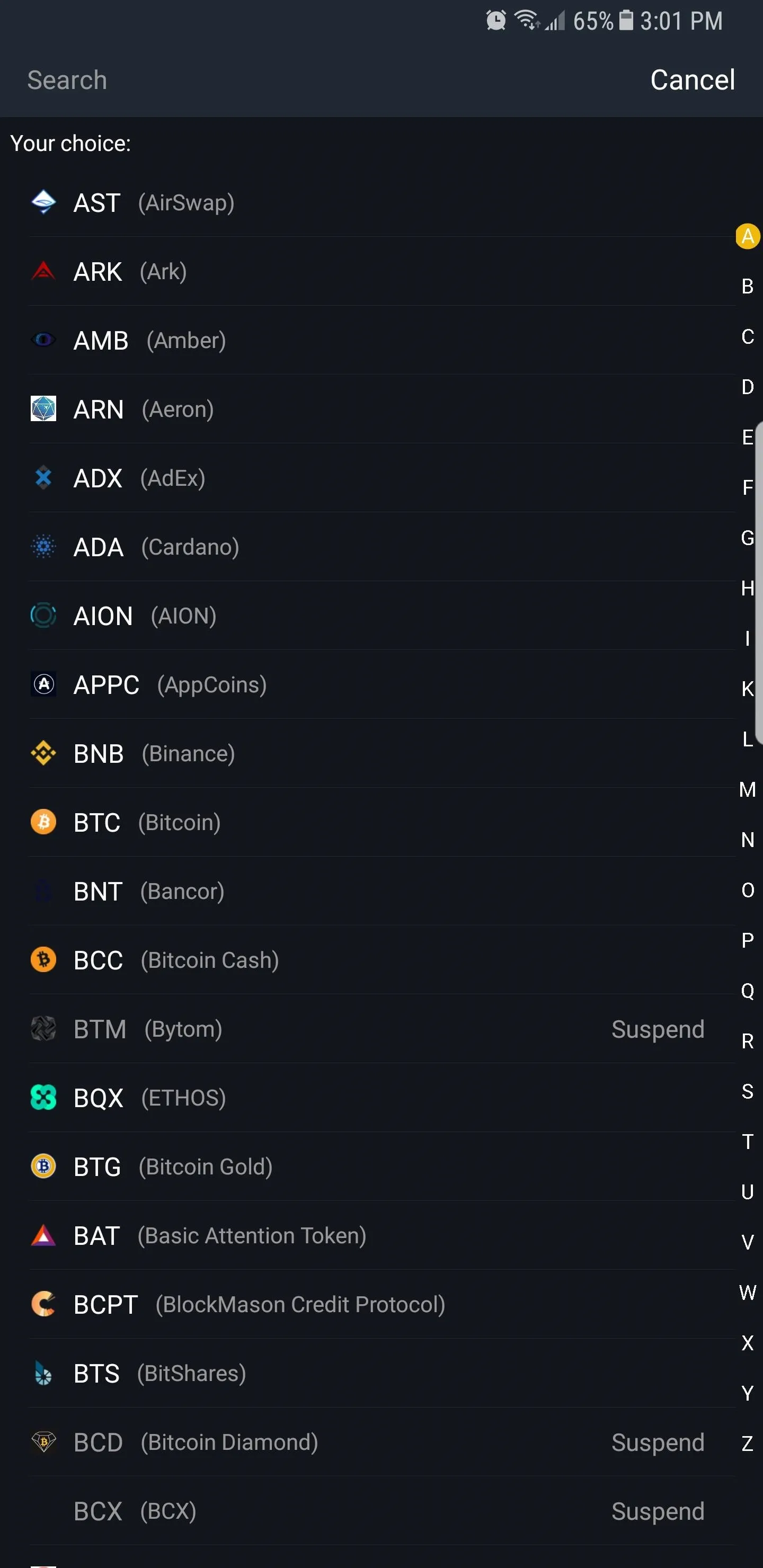The height and width of the screenshot is (1568, 763).
Task: Select the green ETHOS BQX icon
Action: click(x=43, y=1098)
